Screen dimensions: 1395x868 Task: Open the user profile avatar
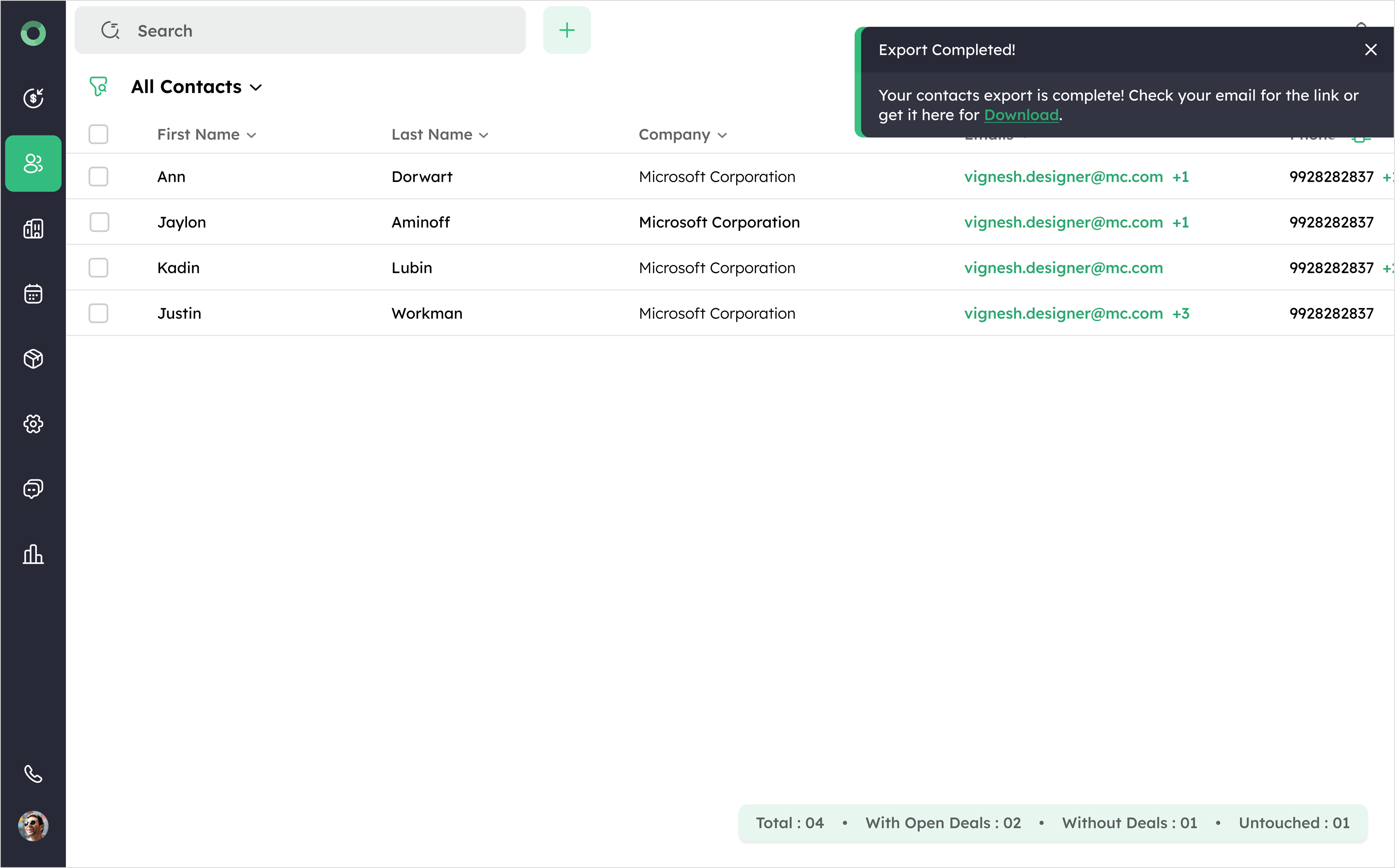[x=33, y=825]
